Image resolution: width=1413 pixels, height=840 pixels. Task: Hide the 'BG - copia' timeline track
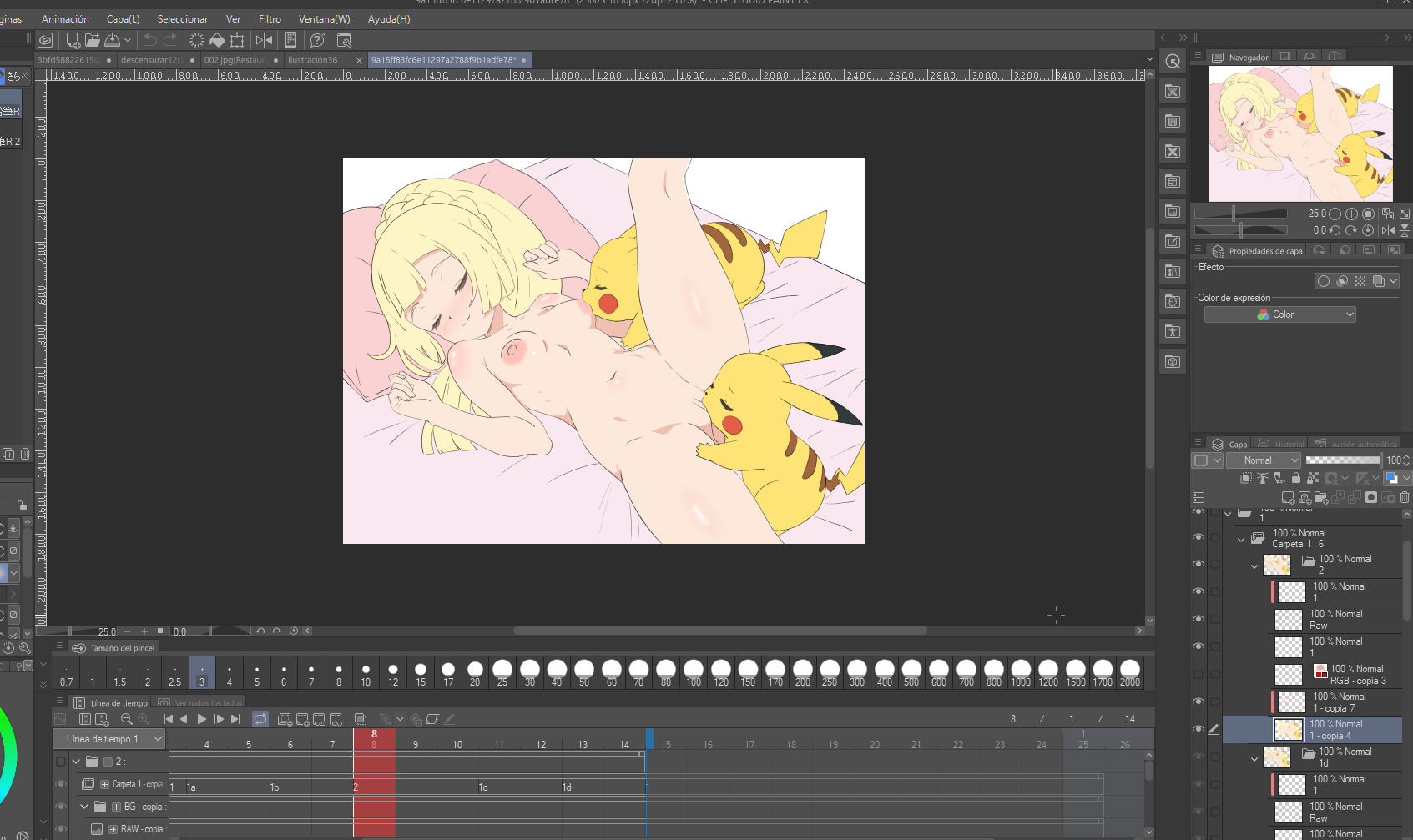[61, 807]
